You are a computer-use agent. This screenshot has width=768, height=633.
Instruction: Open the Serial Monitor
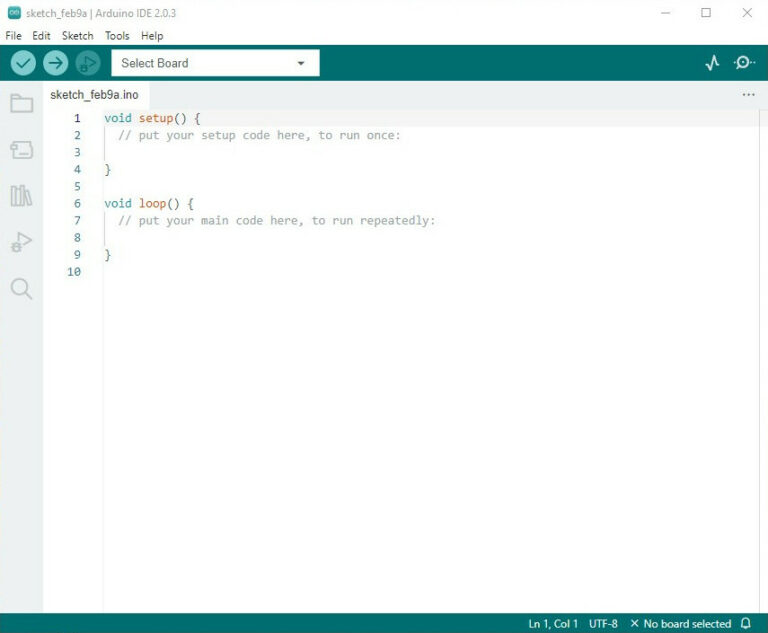(x=745, y=63)
